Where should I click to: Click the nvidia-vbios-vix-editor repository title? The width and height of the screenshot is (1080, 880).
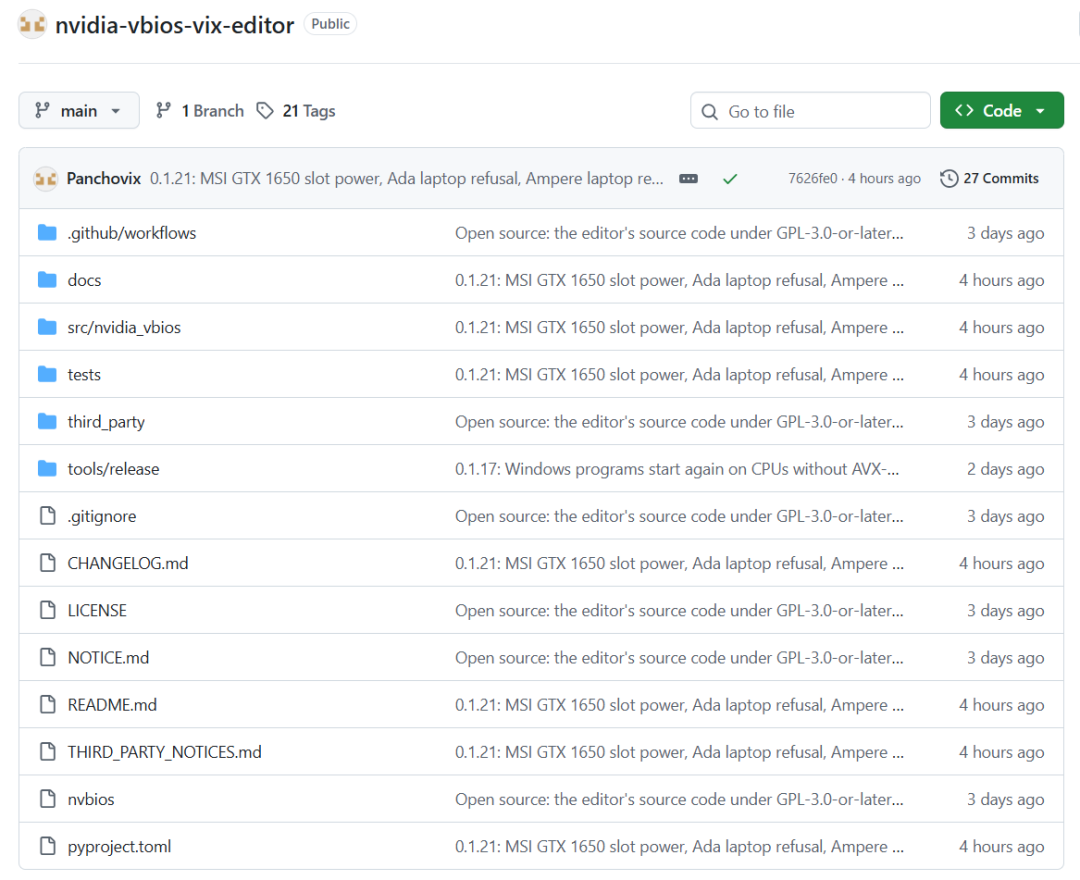point(174,25)
